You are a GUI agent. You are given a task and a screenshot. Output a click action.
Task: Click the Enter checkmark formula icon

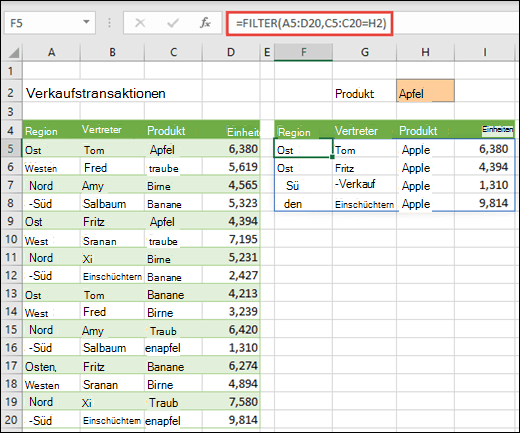point(173,23)
